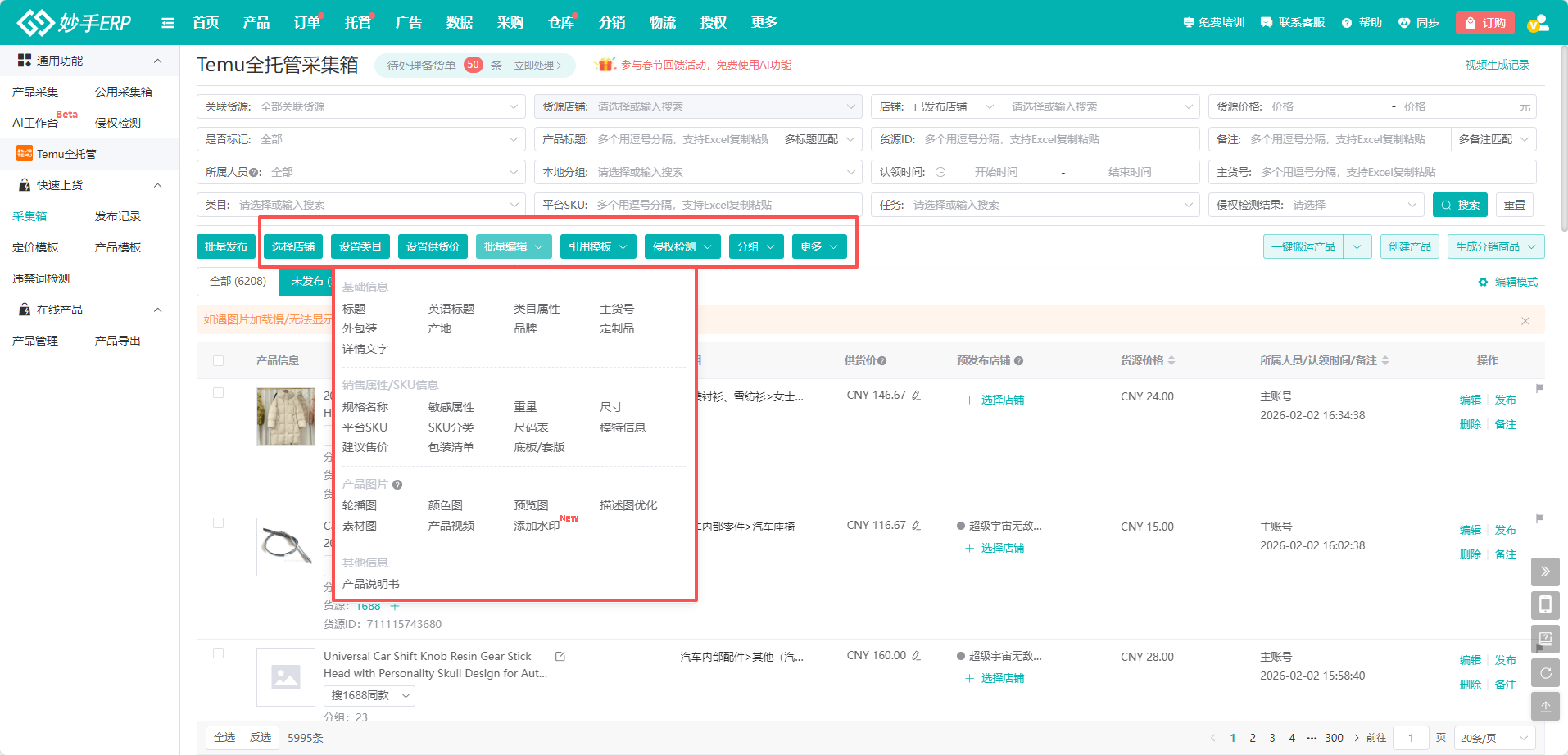Viewport: 1568px width, 755px height.
Task: Expand the 侵权检测 dropdown in the toolbar
Action: point(682,246)
